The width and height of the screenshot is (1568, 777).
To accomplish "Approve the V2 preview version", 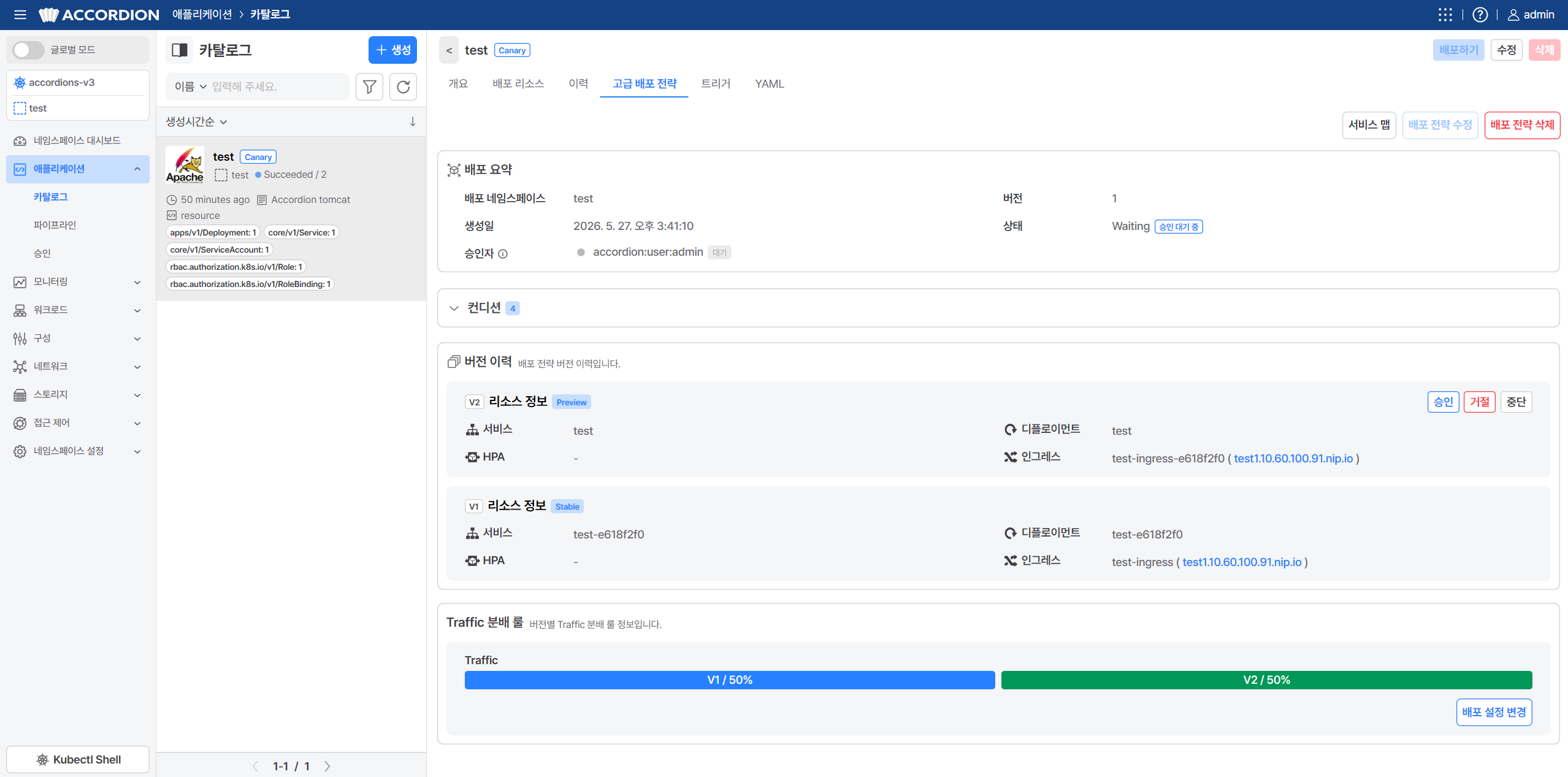I will pos(1443,402).
